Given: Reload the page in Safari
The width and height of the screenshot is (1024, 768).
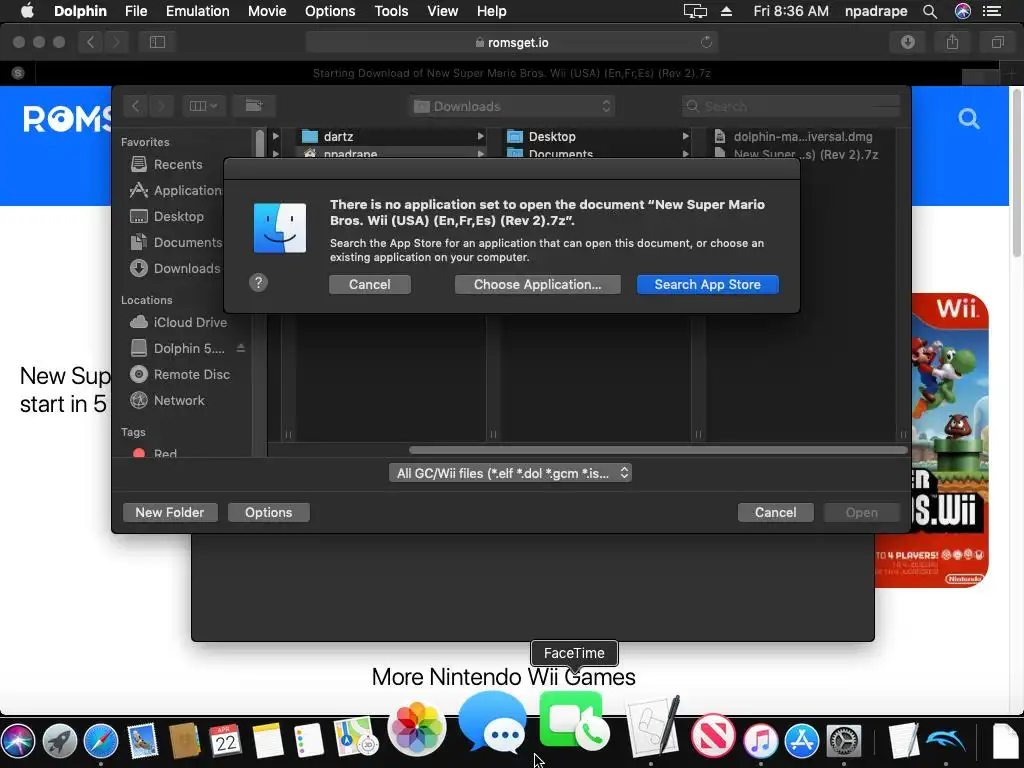Looking at the screenshot, I should [x=706, y=42].
